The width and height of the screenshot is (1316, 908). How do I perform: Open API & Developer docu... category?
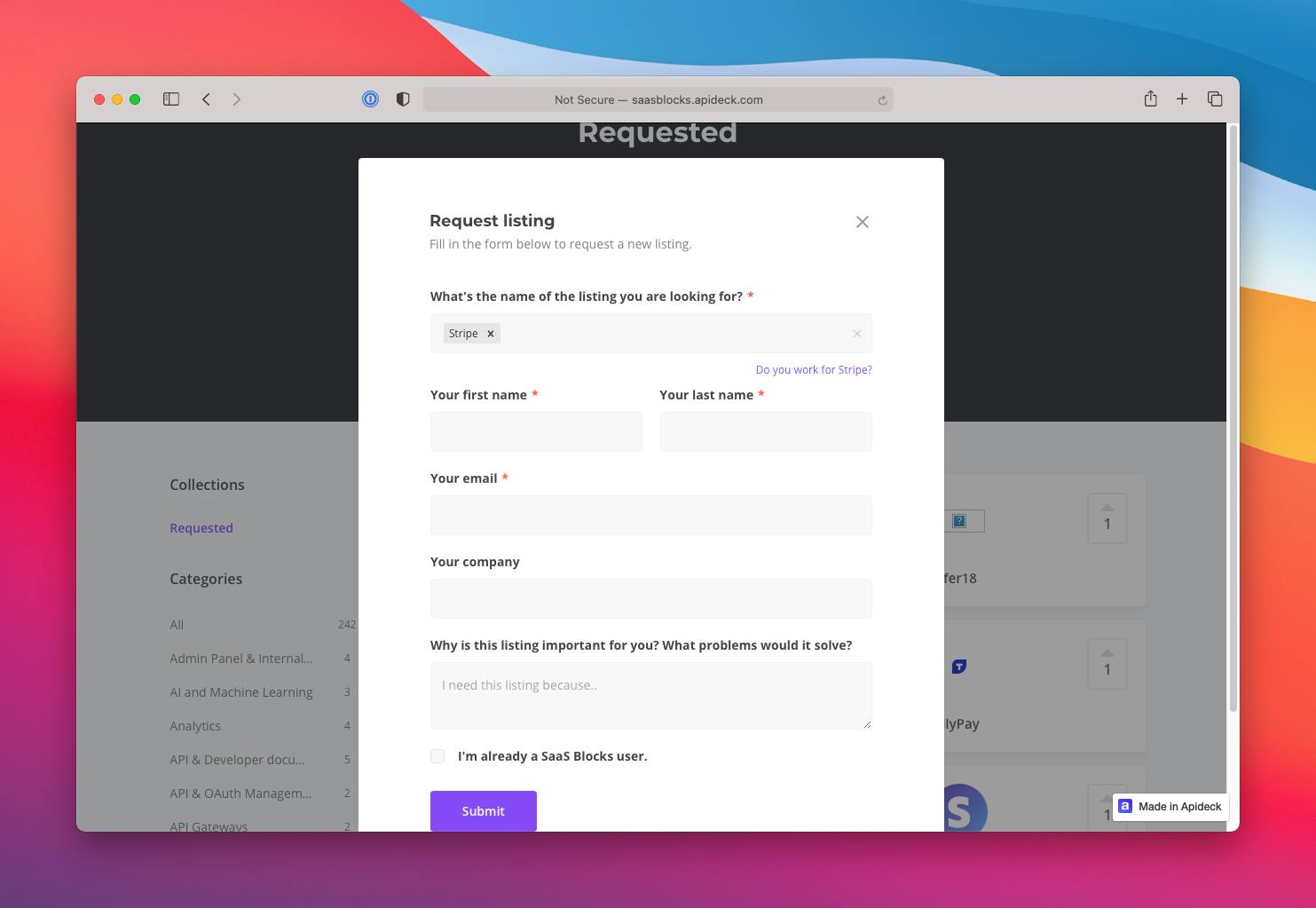[x=237, y=760]
